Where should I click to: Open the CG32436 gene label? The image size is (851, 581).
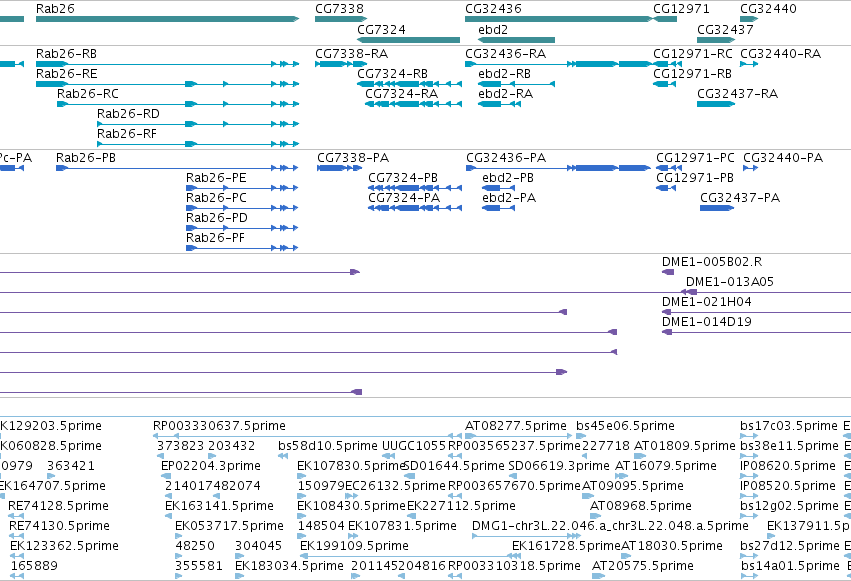tap(493, 9)
